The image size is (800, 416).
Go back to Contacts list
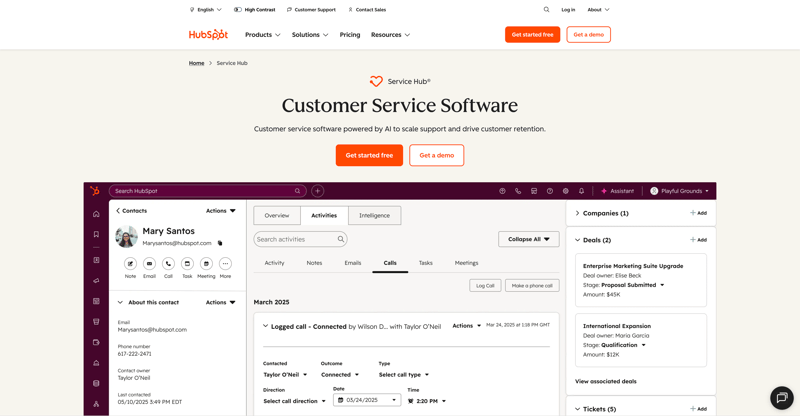tap(131, 211)
